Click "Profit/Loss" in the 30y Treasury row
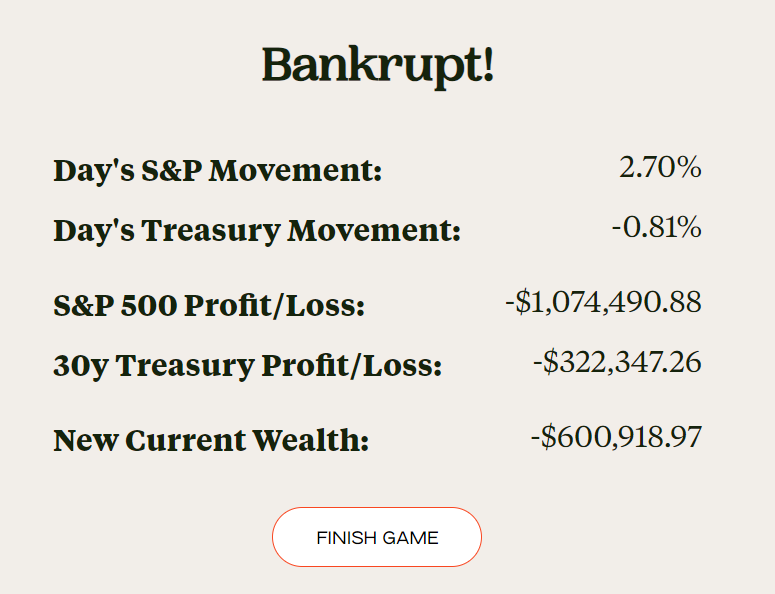Viewport: 775px width, 594px height. (352, 365)
